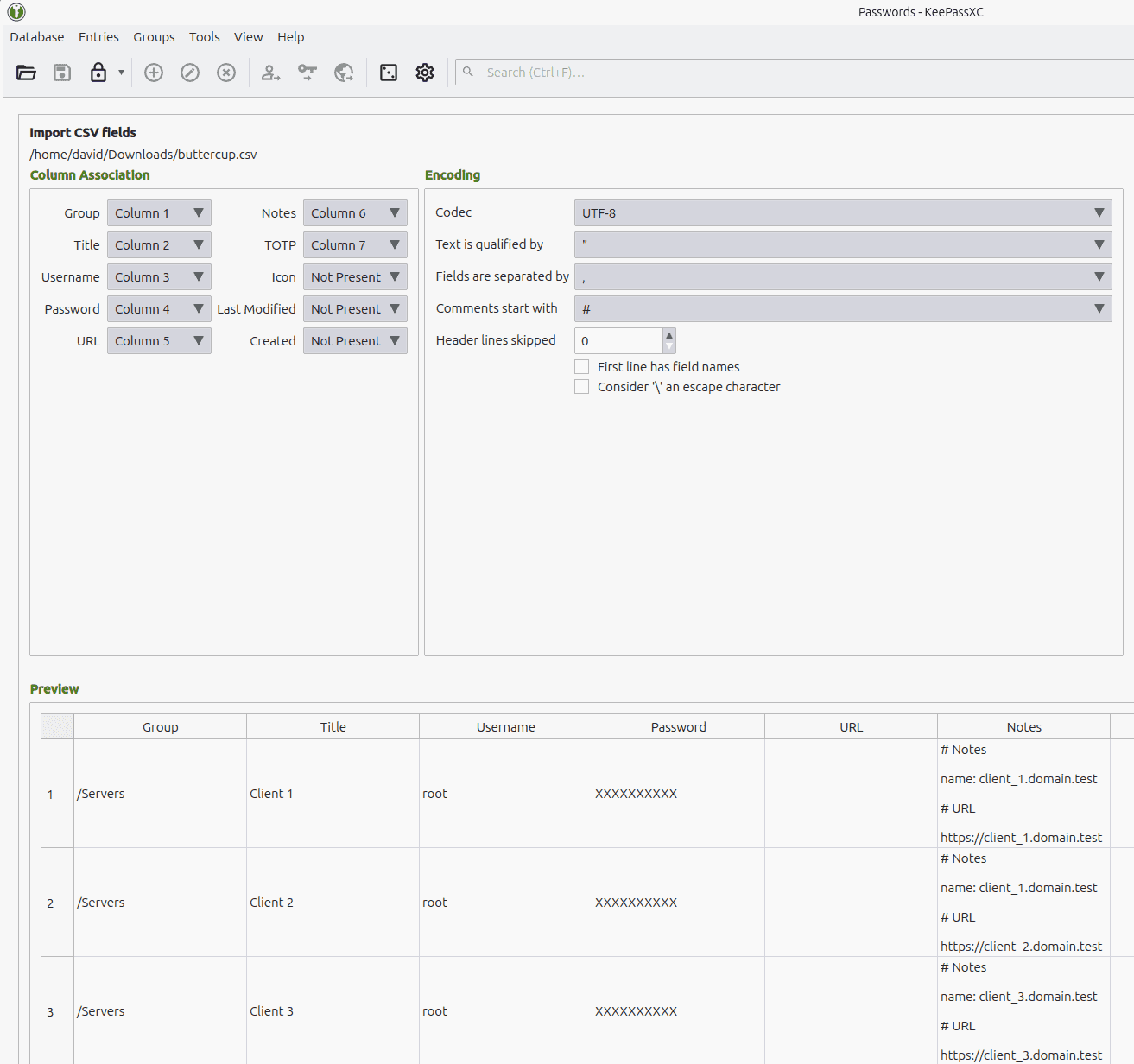Viewport: 1134px width, 1064px height.
Task: Click the Client 2 title cell
Action: coord(333,902)
